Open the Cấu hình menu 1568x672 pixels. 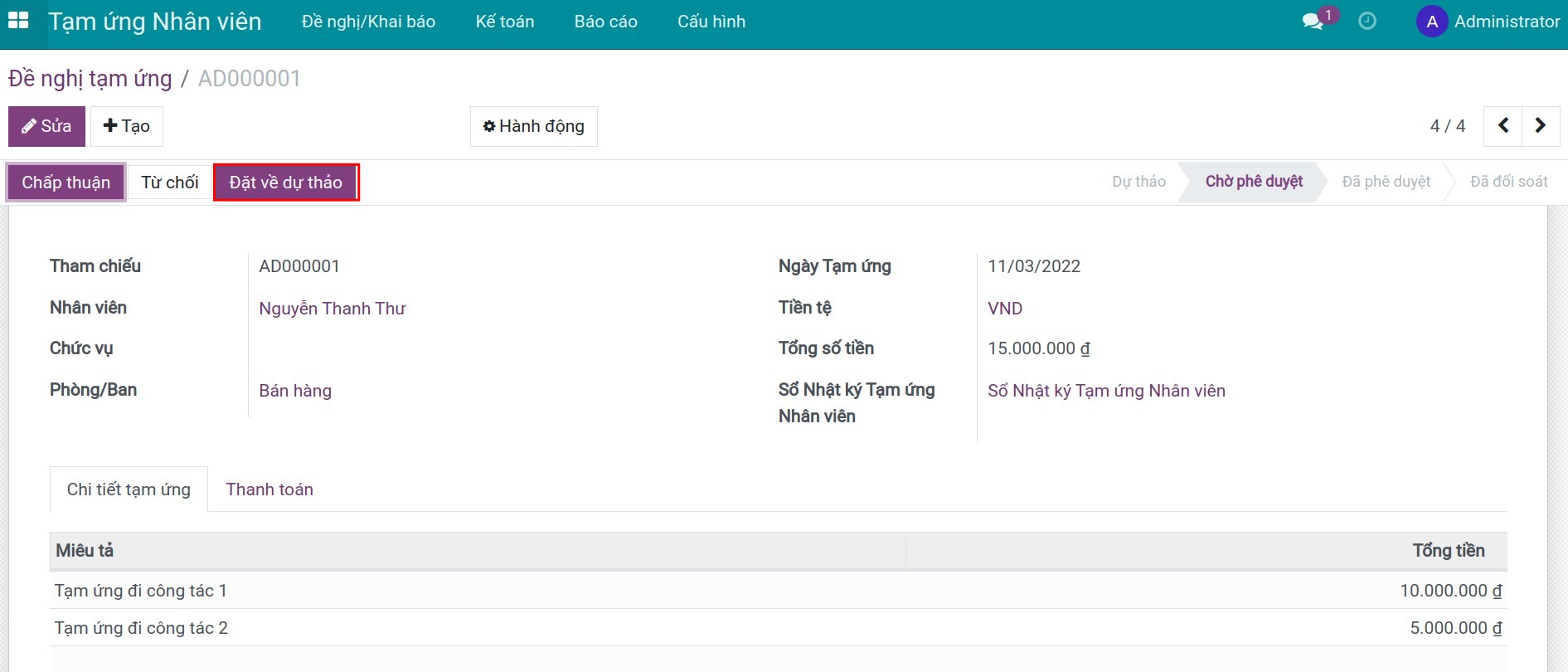pyautogui.click(x=711, y=22)
